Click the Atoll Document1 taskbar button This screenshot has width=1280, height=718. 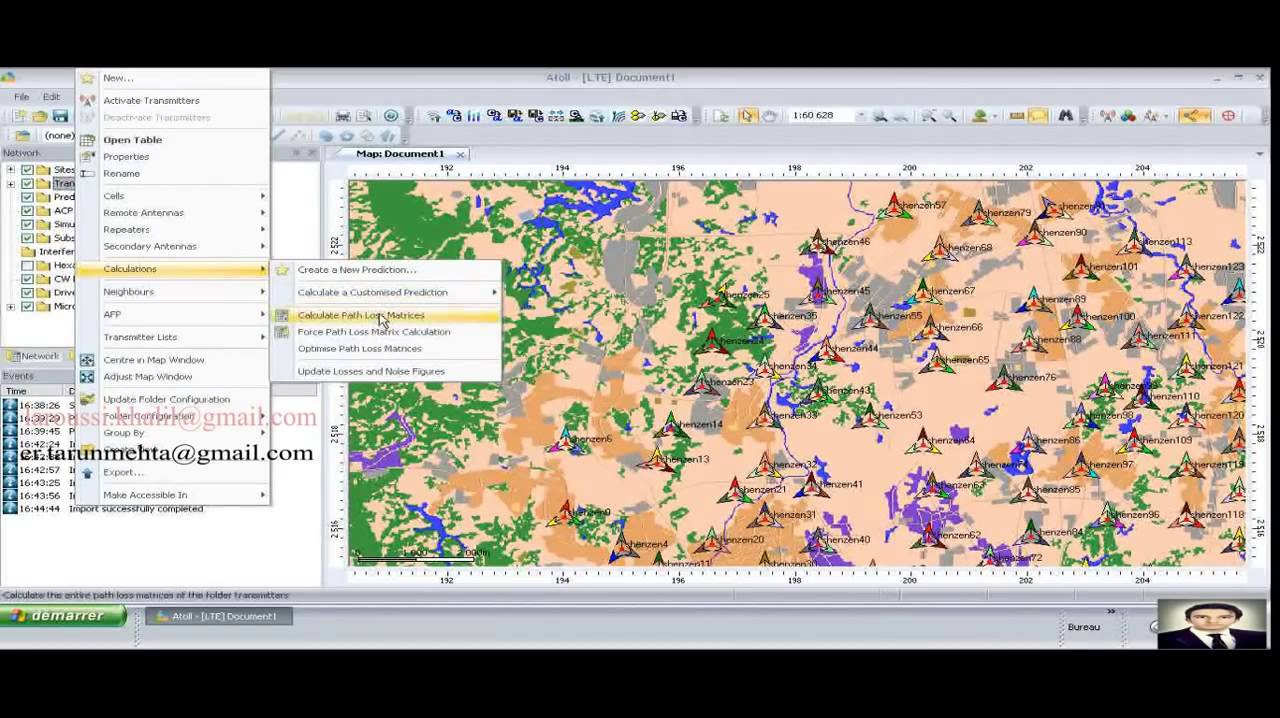(219, 616)
